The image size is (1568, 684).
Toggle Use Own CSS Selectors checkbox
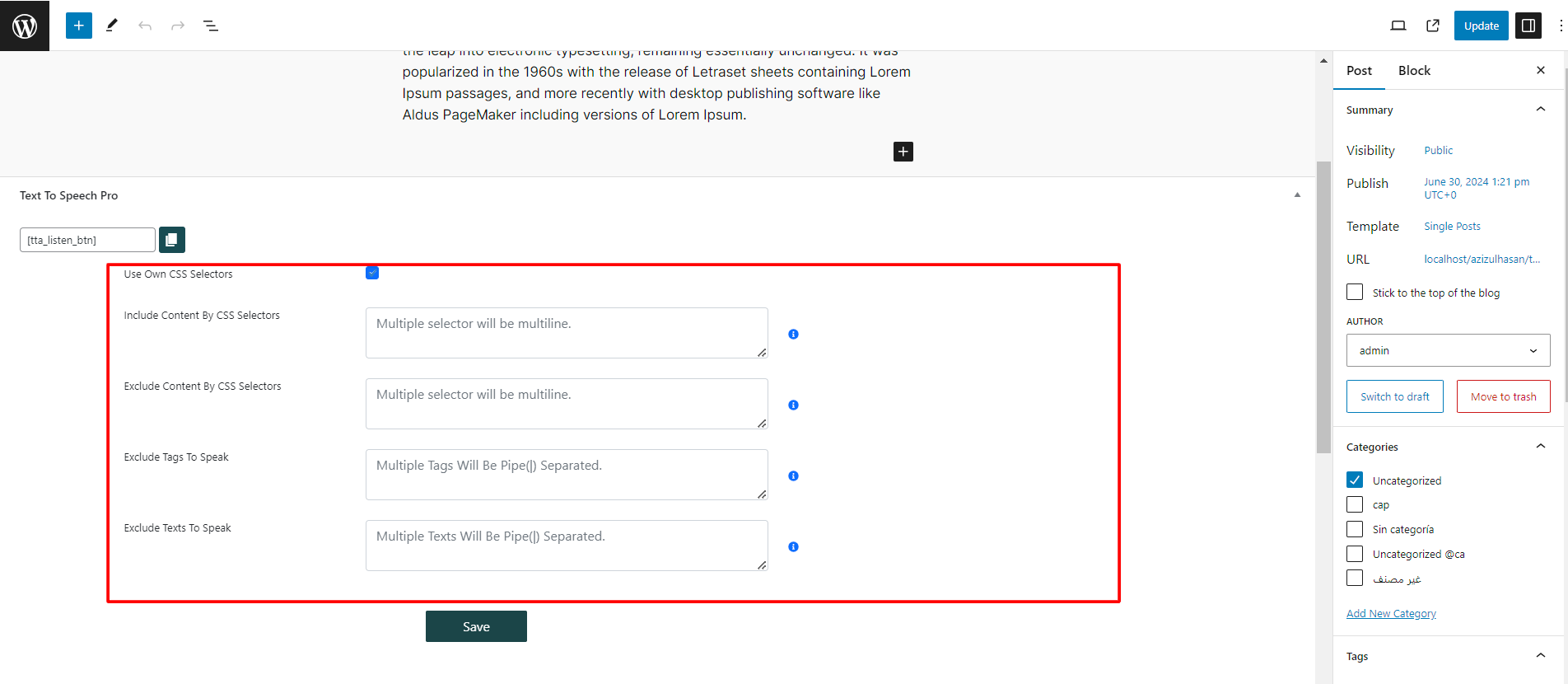372,274
